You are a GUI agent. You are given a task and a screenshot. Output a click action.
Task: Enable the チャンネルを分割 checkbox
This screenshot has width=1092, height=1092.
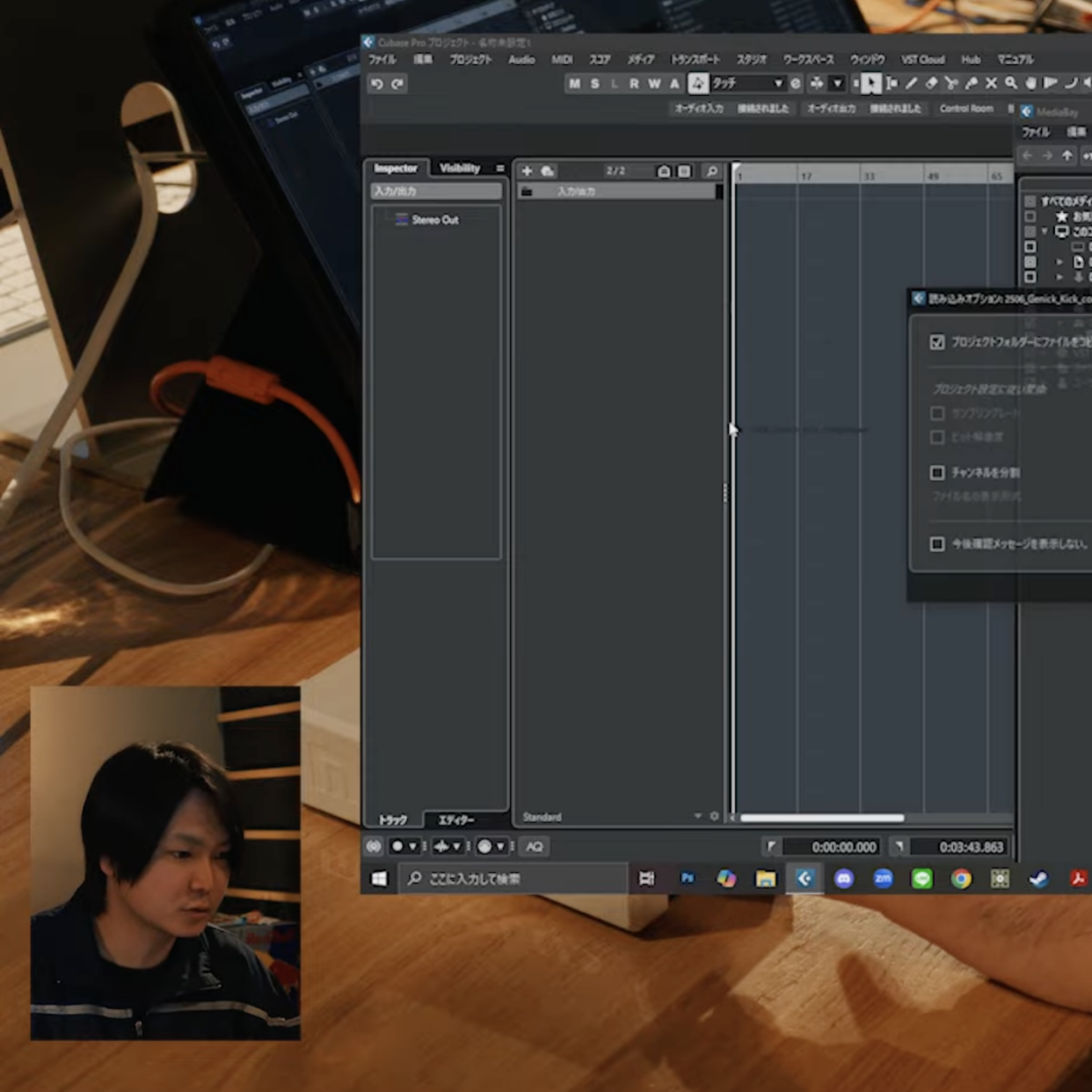(937, 473)
